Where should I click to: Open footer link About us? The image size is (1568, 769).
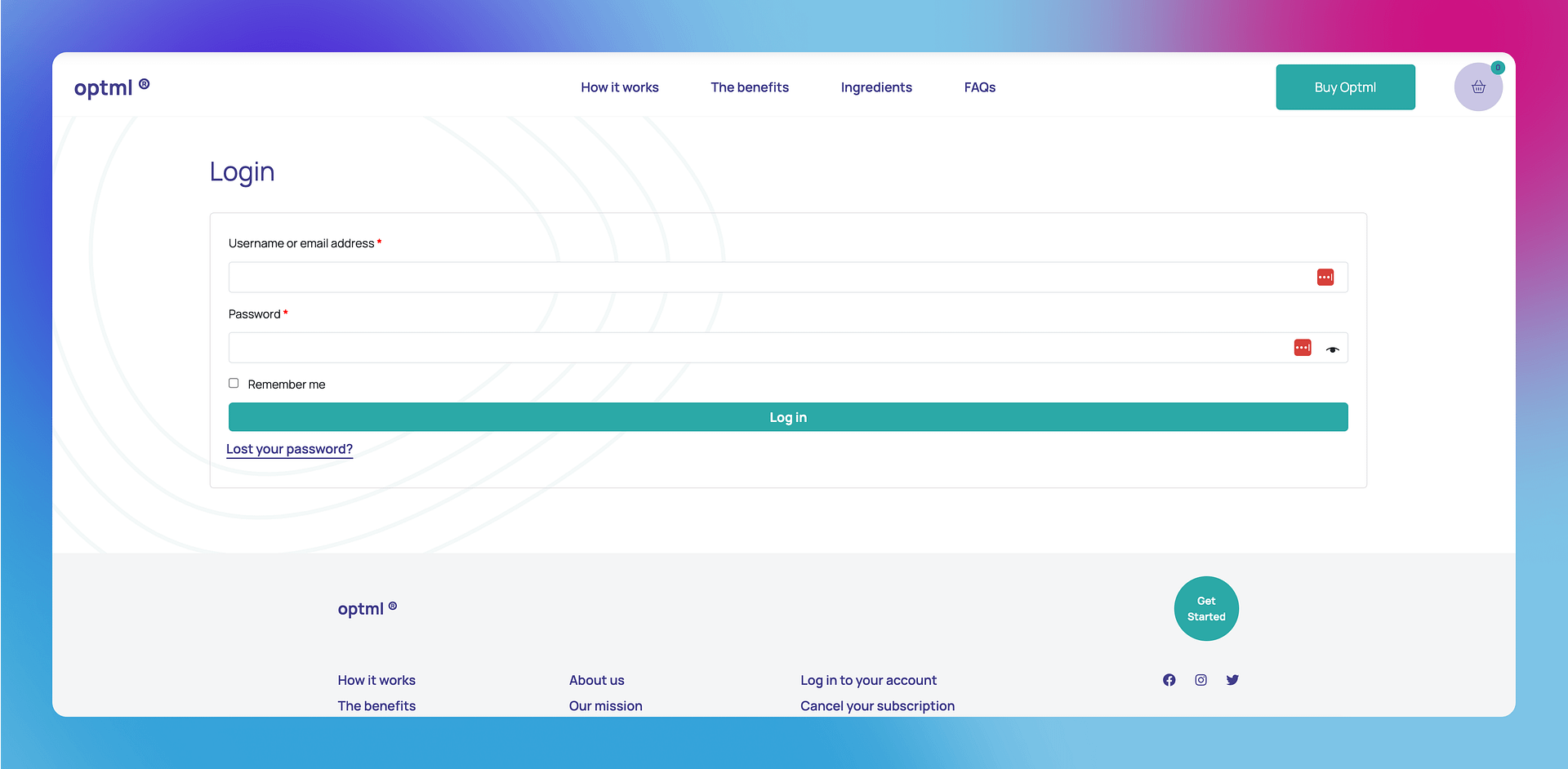597,680
